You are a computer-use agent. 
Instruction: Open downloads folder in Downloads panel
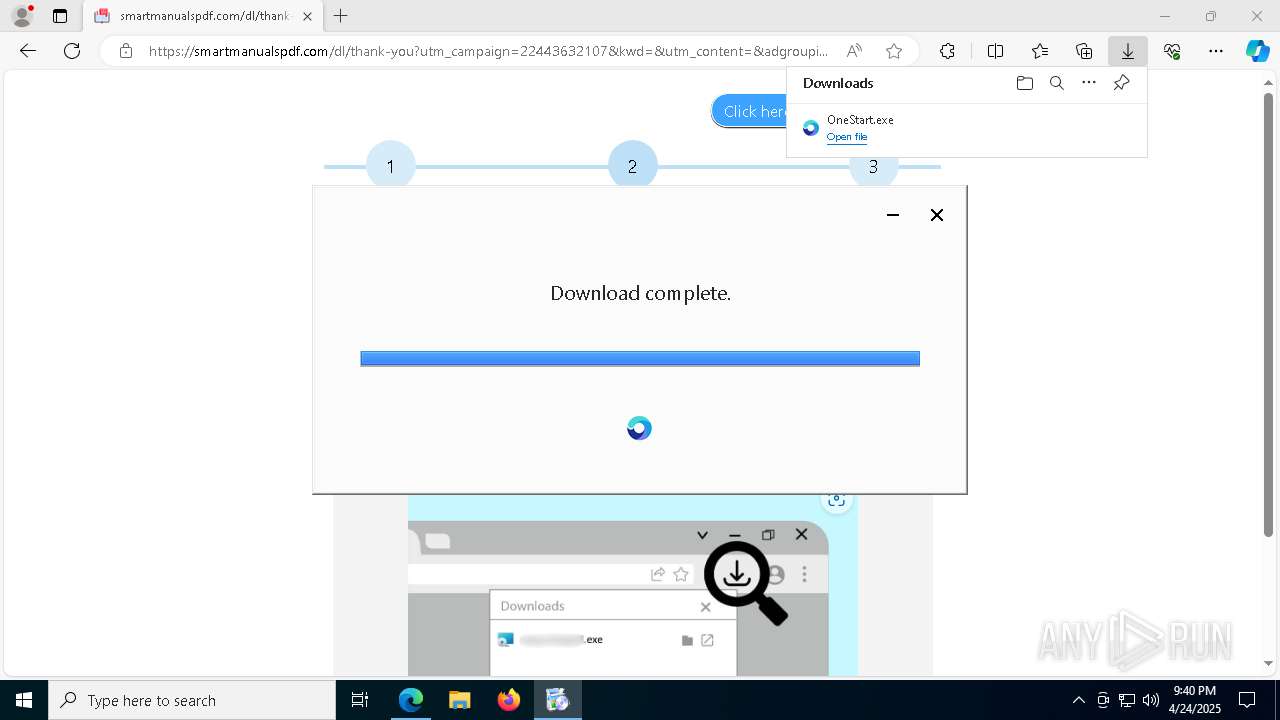coord(1025,83)
